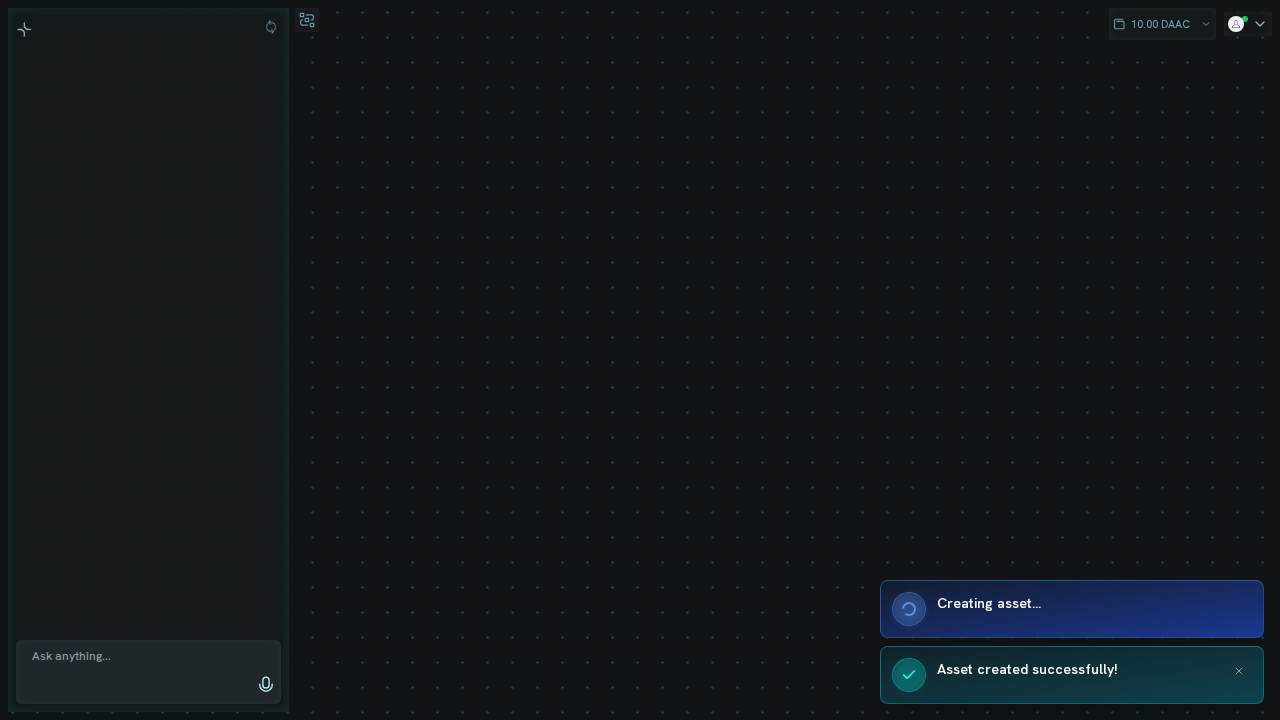Click the green checkmark success icon
Screen dimensions: 1280x720
point(909,675)
